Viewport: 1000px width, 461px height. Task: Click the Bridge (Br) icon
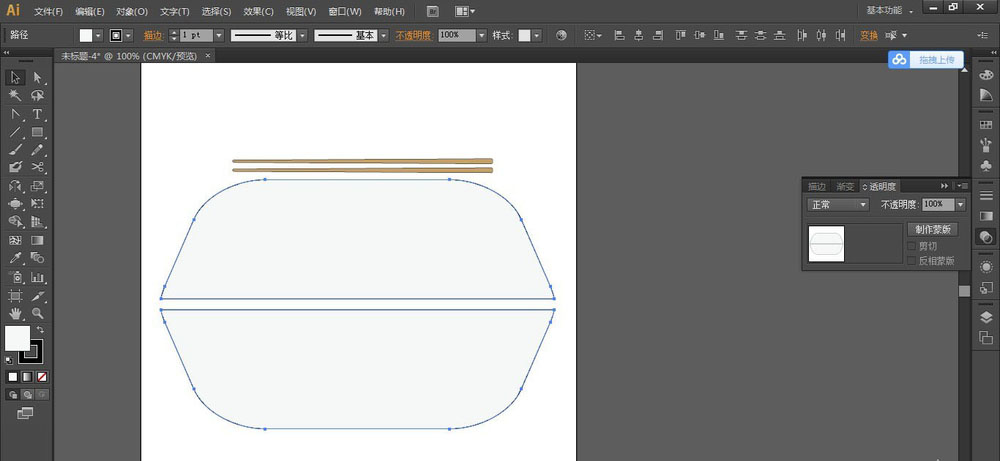[432, 12]
